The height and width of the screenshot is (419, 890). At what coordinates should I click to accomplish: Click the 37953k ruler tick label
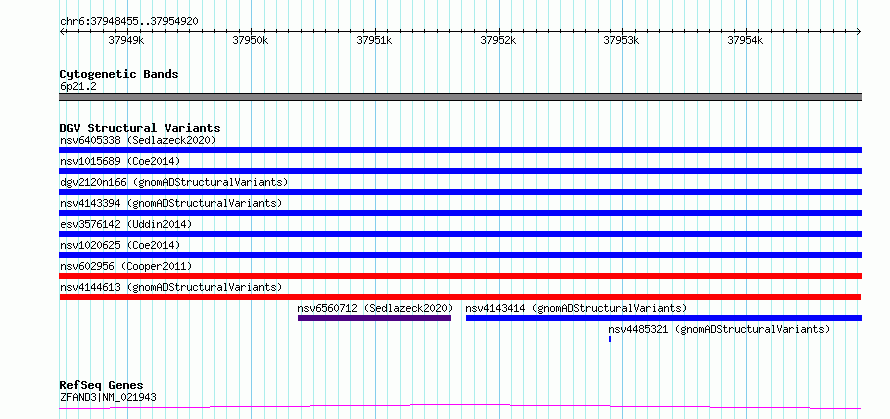tap(622, 40)
